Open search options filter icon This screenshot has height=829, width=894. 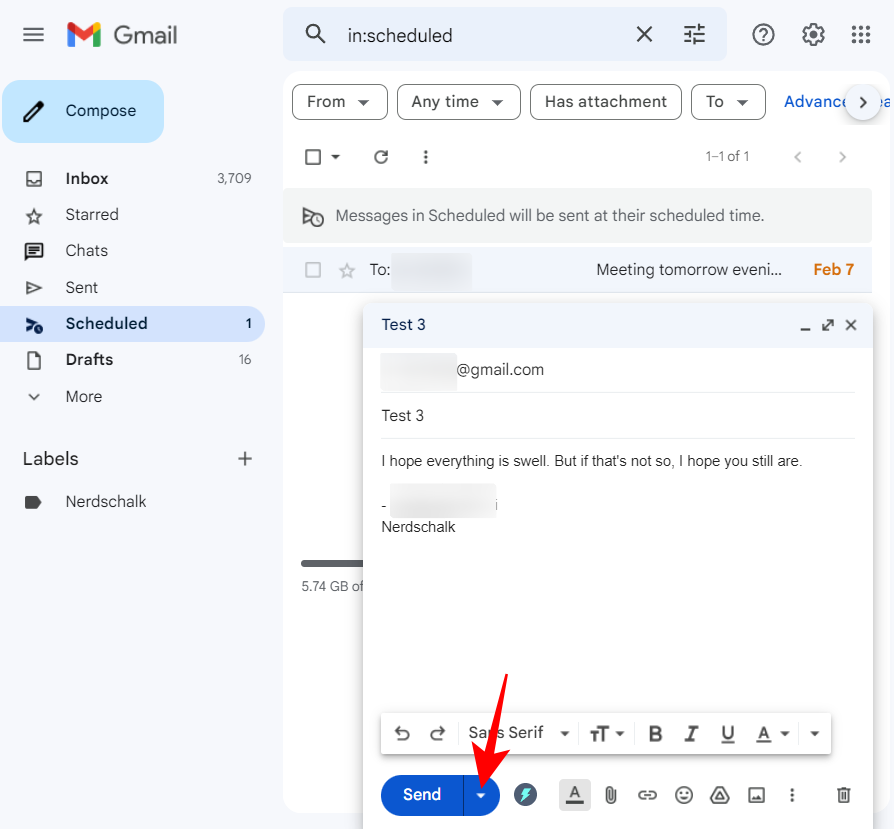694,35
